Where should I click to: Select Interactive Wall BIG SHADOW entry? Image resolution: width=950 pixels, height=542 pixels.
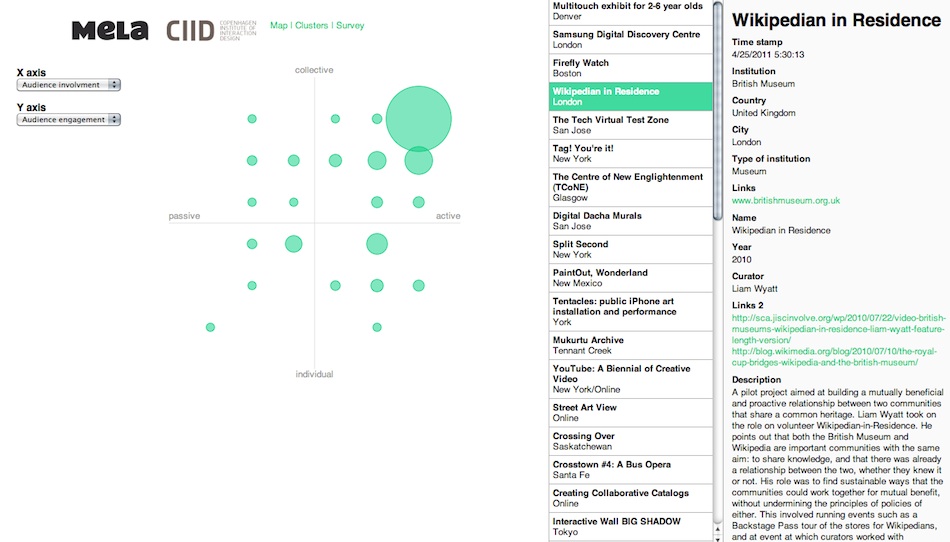[x=631, y=526]
